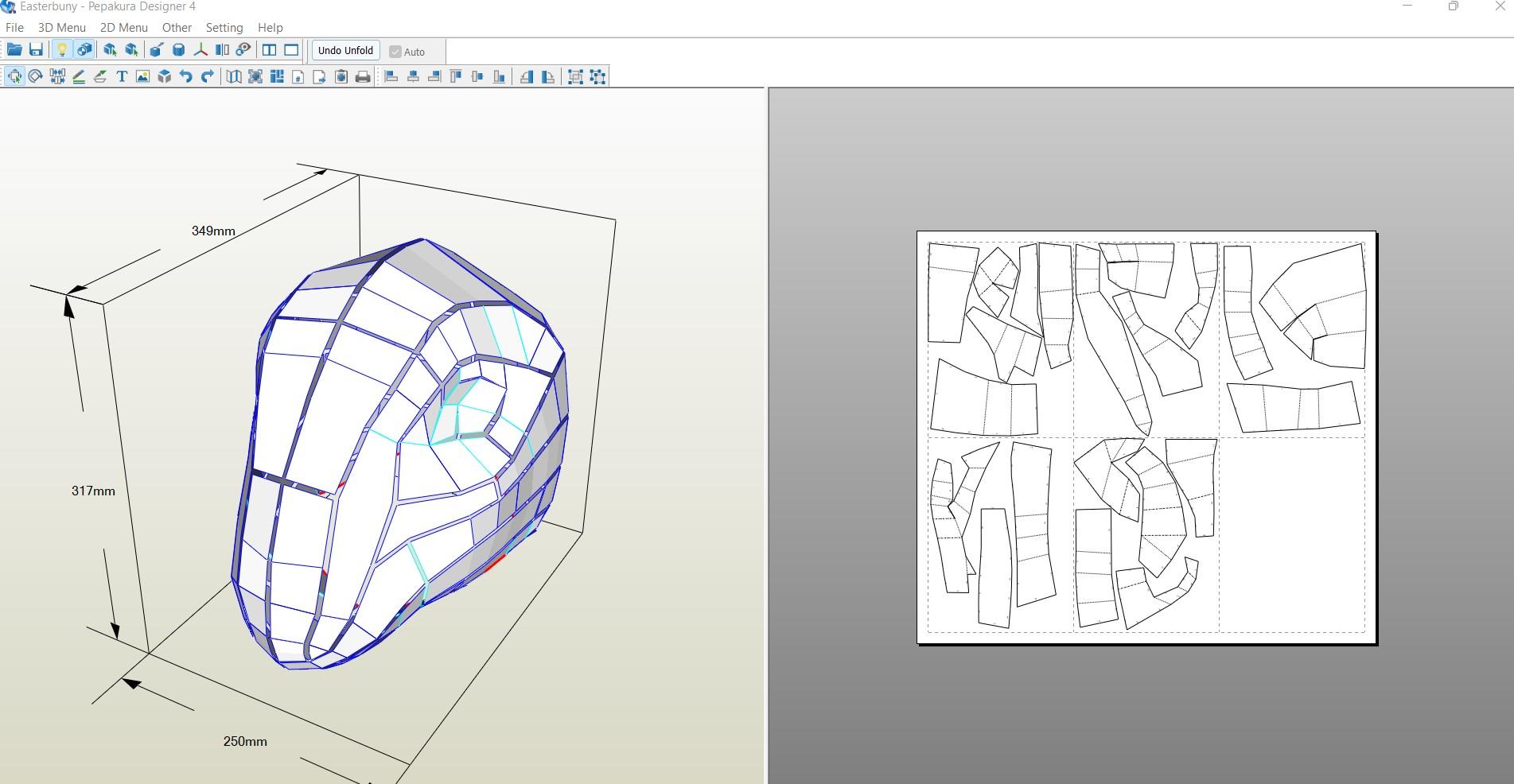Expand the 3D Menu
Image resolution: width=1514 pixels, height=784 pixels.
tap(60, 27)
